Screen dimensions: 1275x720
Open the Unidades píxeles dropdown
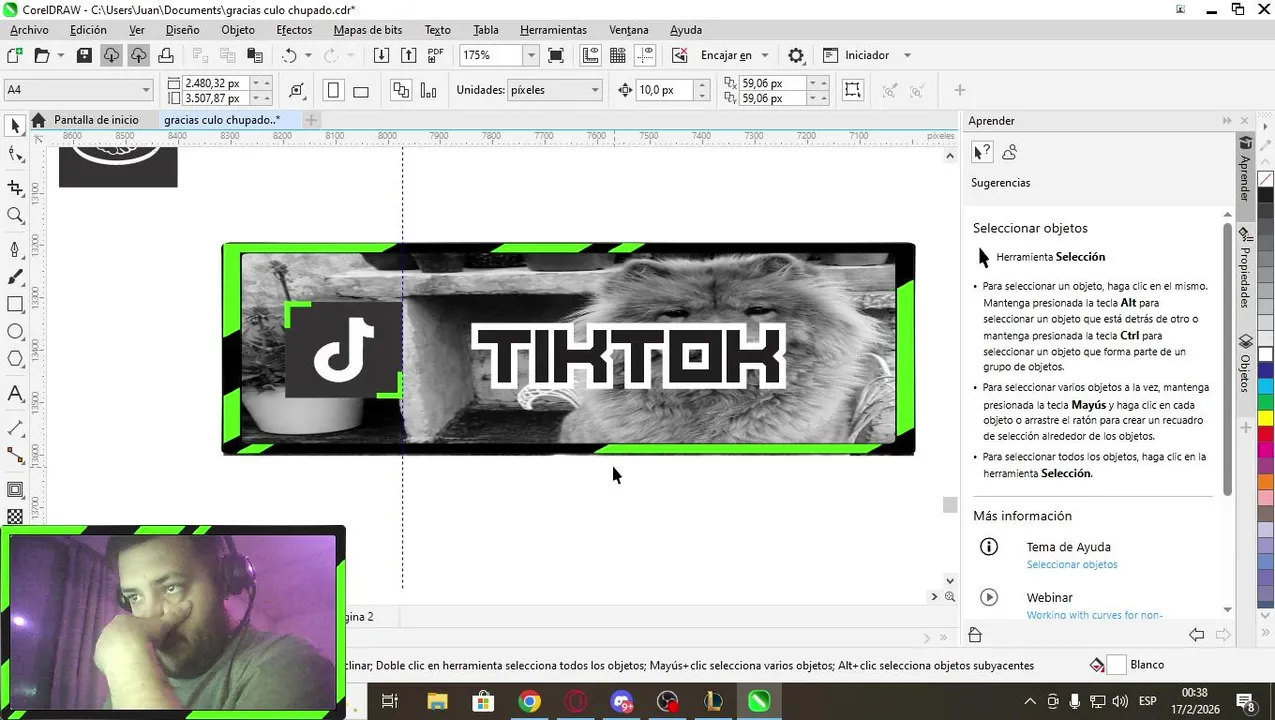(594, 90)
